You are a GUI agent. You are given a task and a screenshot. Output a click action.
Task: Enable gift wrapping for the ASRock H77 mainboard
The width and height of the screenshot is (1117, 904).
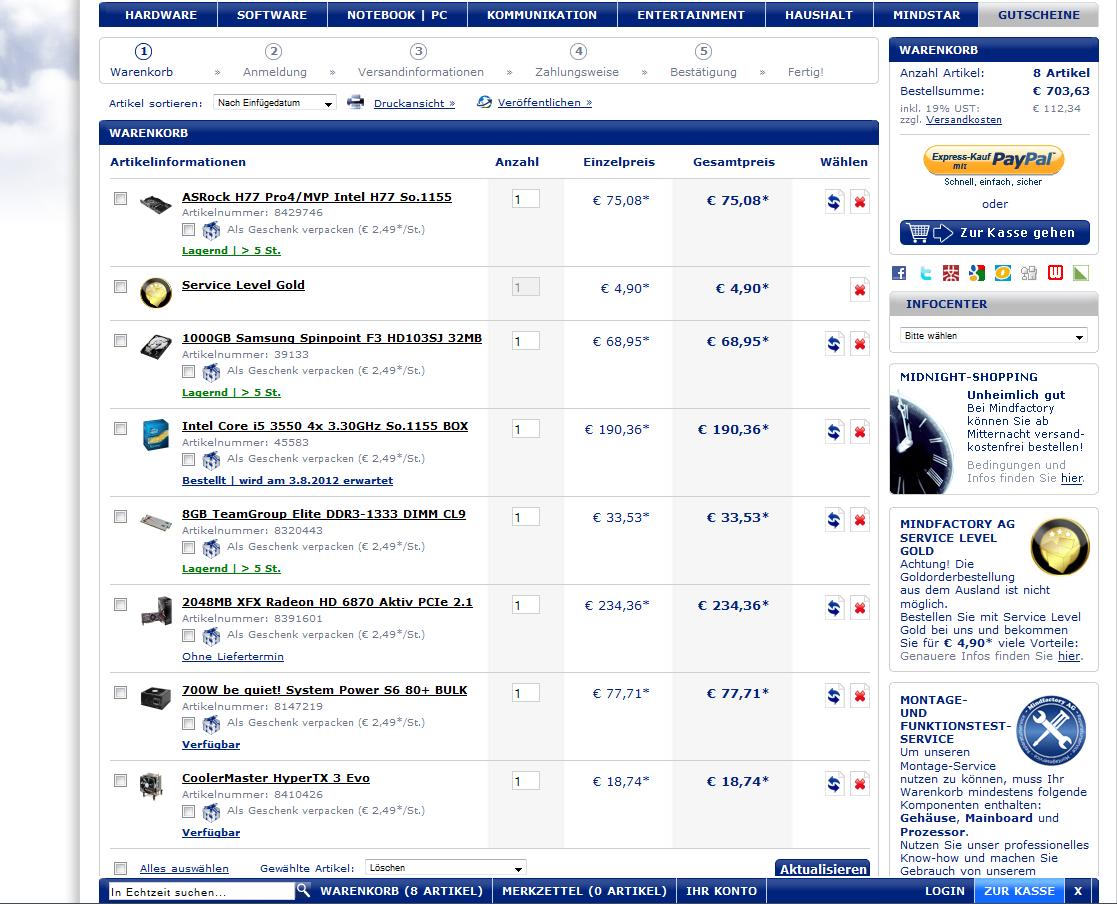[188, 229]
